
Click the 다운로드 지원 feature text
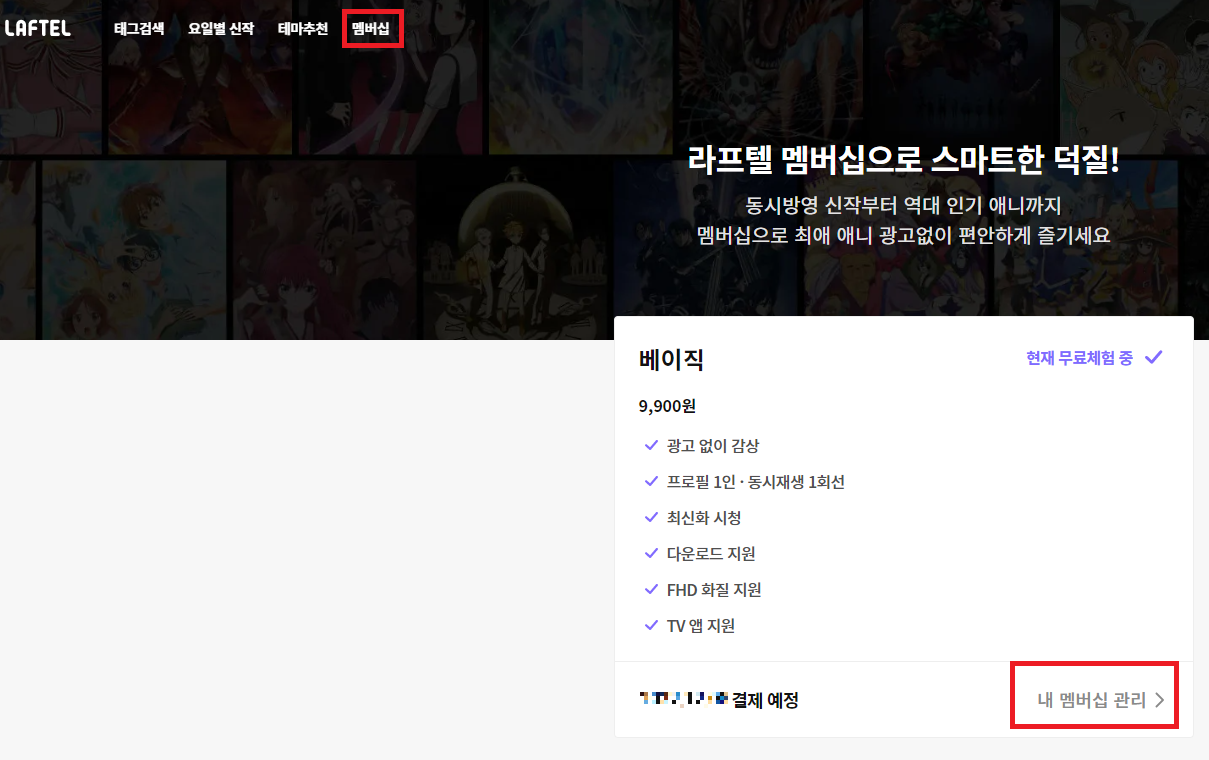[711, 554]
